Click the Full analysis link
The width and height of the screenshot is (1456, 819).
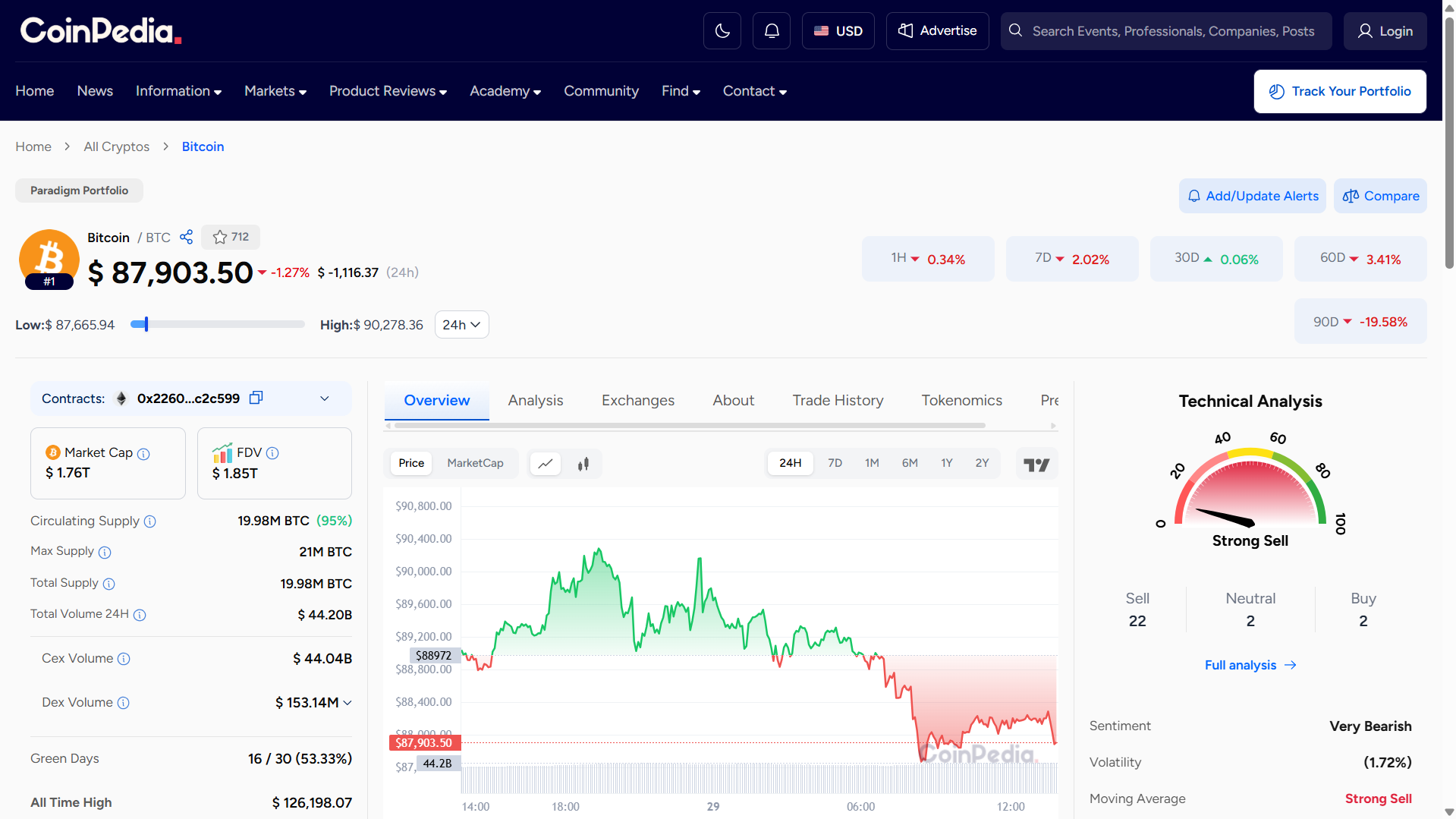click(1250, 665)
